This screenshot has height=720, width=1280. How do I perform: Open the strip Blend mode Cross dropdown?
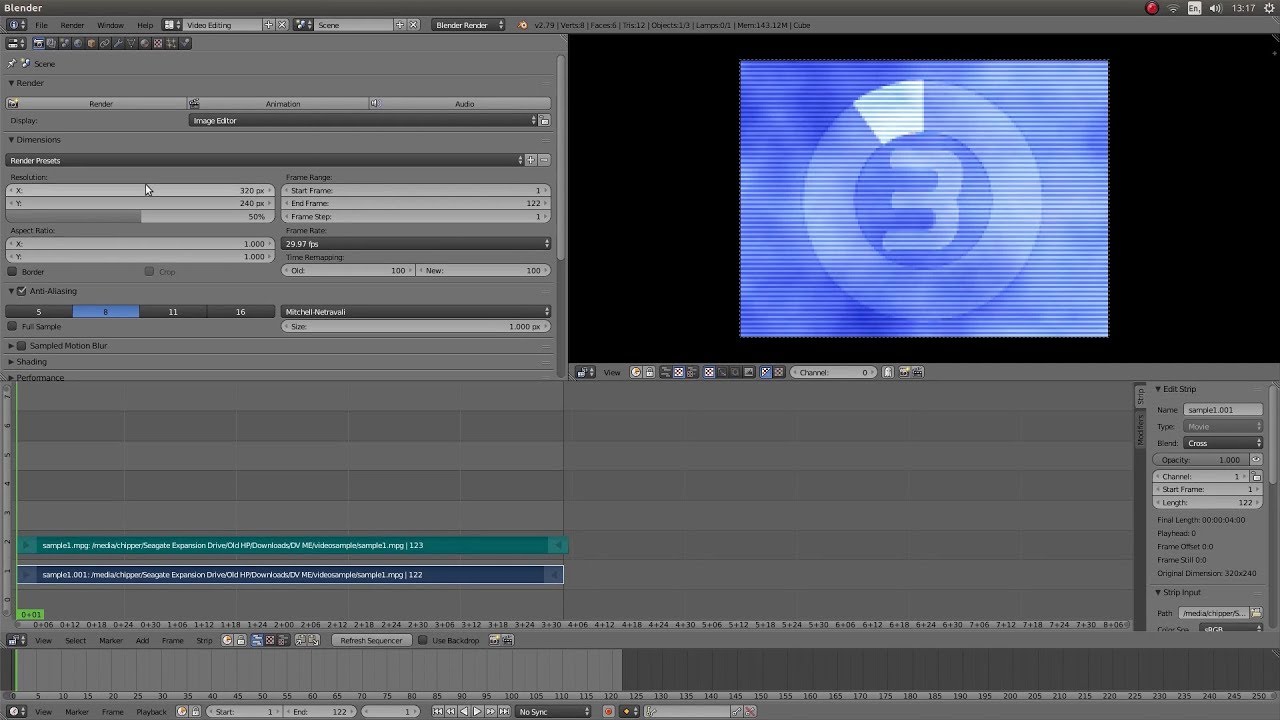pos(1223,443)
